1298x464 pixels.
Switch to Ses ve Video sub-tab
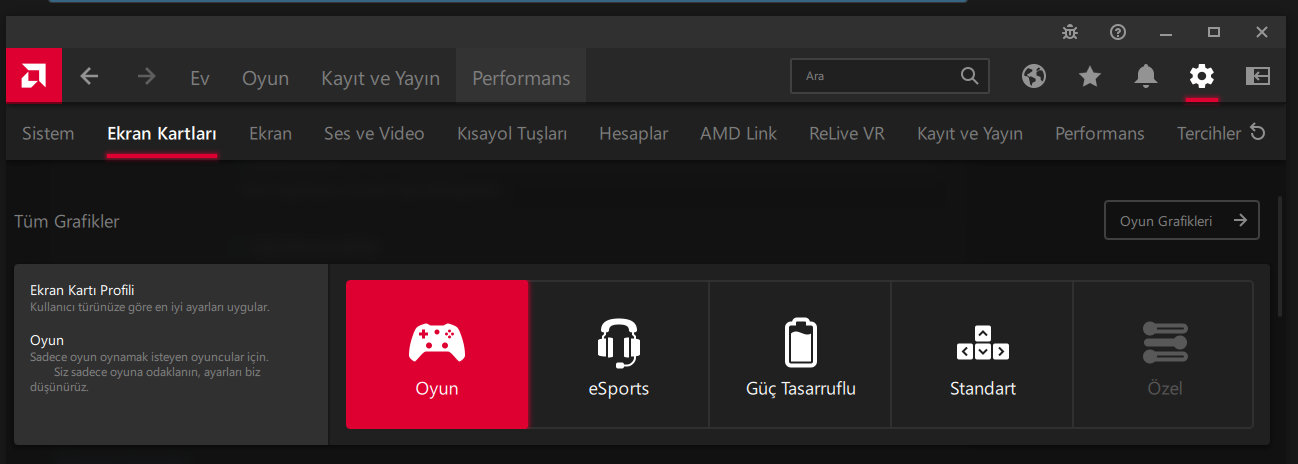click(374, 133)
